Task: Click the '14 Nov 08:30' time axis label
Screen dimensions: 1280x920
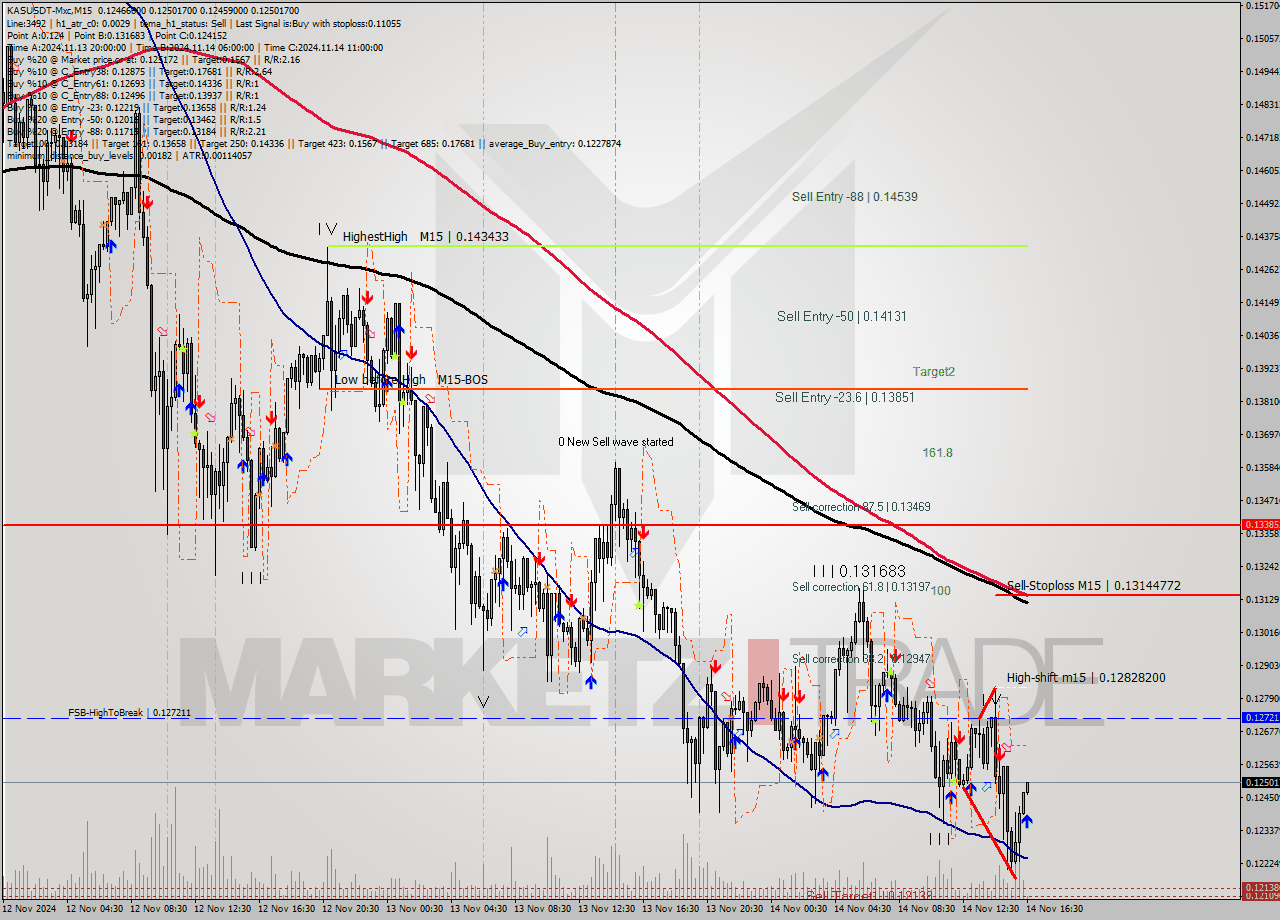Action: [x=929, y=909]
